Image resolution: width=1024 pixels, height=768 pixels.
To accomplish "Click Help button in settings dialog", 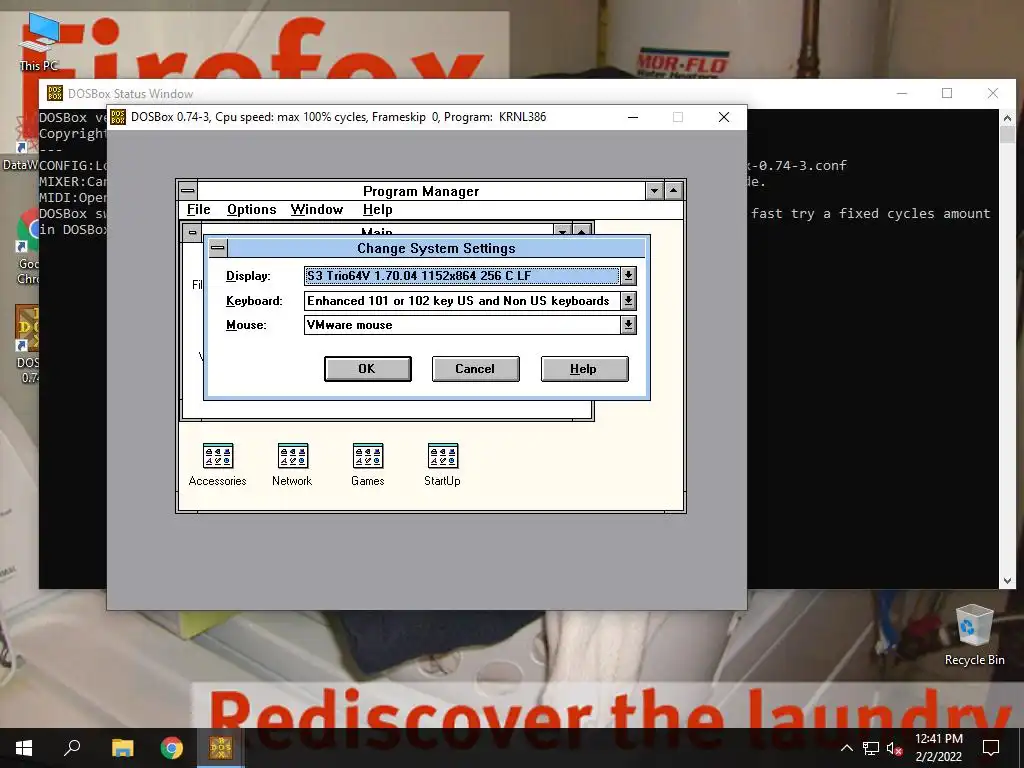I will tap(584, 369).
